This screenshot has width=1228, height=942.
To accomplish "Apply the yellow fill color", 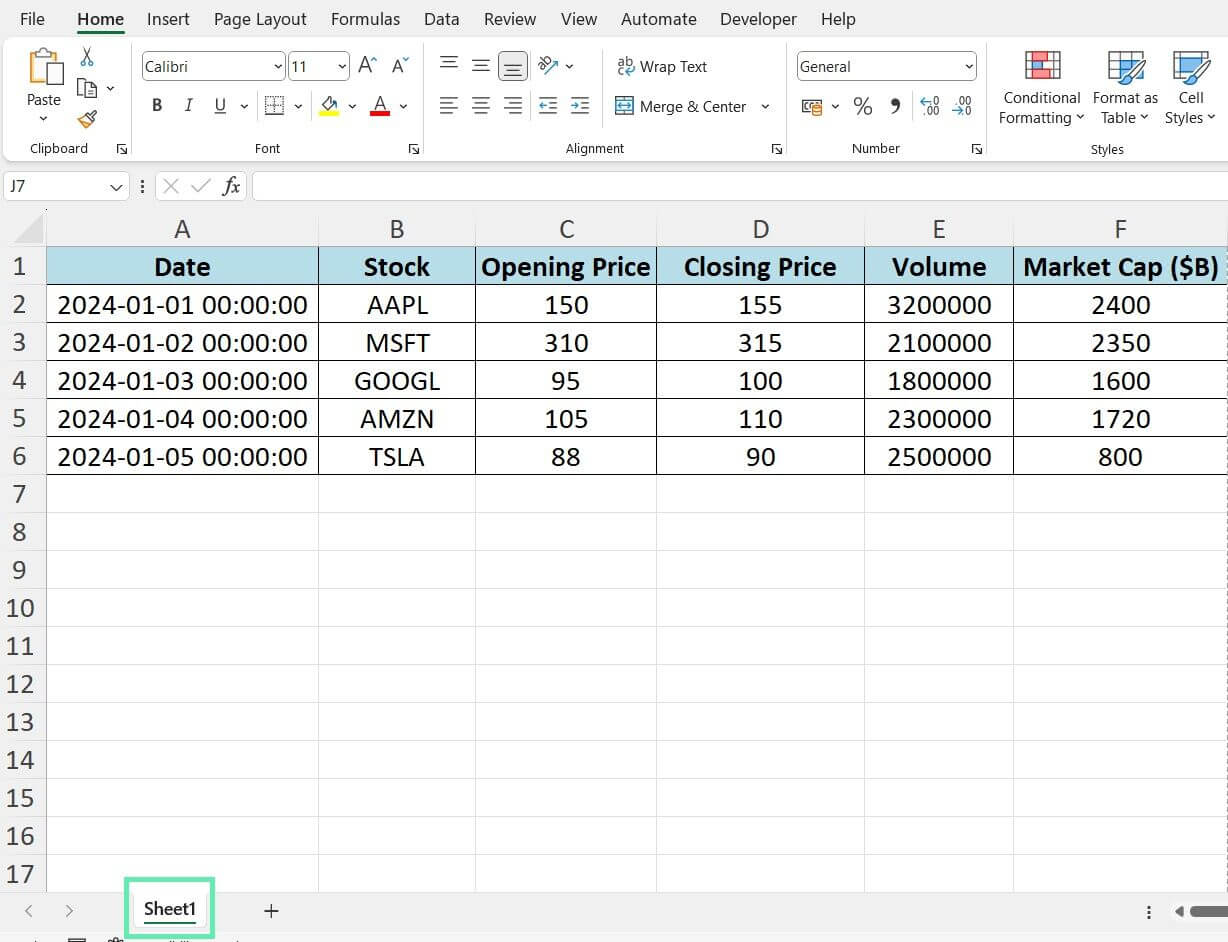I will (x=329, y=106).
